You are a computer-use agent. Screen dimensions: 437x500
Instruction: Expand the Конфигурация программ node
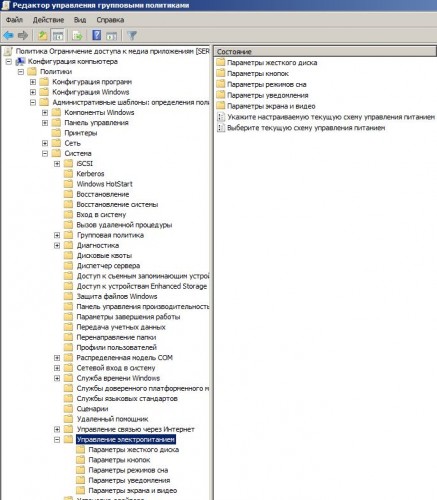[33, 82]
